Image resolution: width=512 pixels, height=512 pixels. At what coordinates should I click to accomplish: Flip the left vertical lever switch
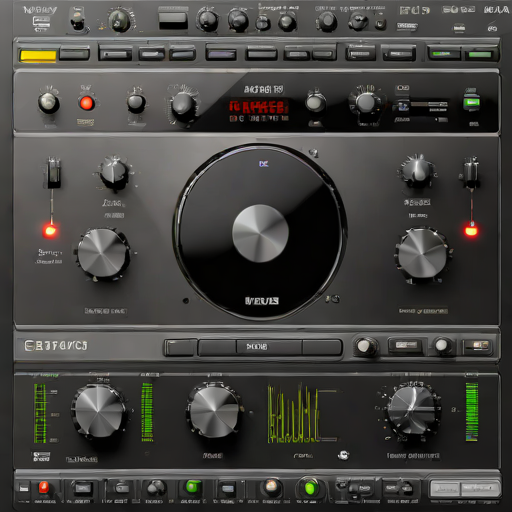pos(53,173)
